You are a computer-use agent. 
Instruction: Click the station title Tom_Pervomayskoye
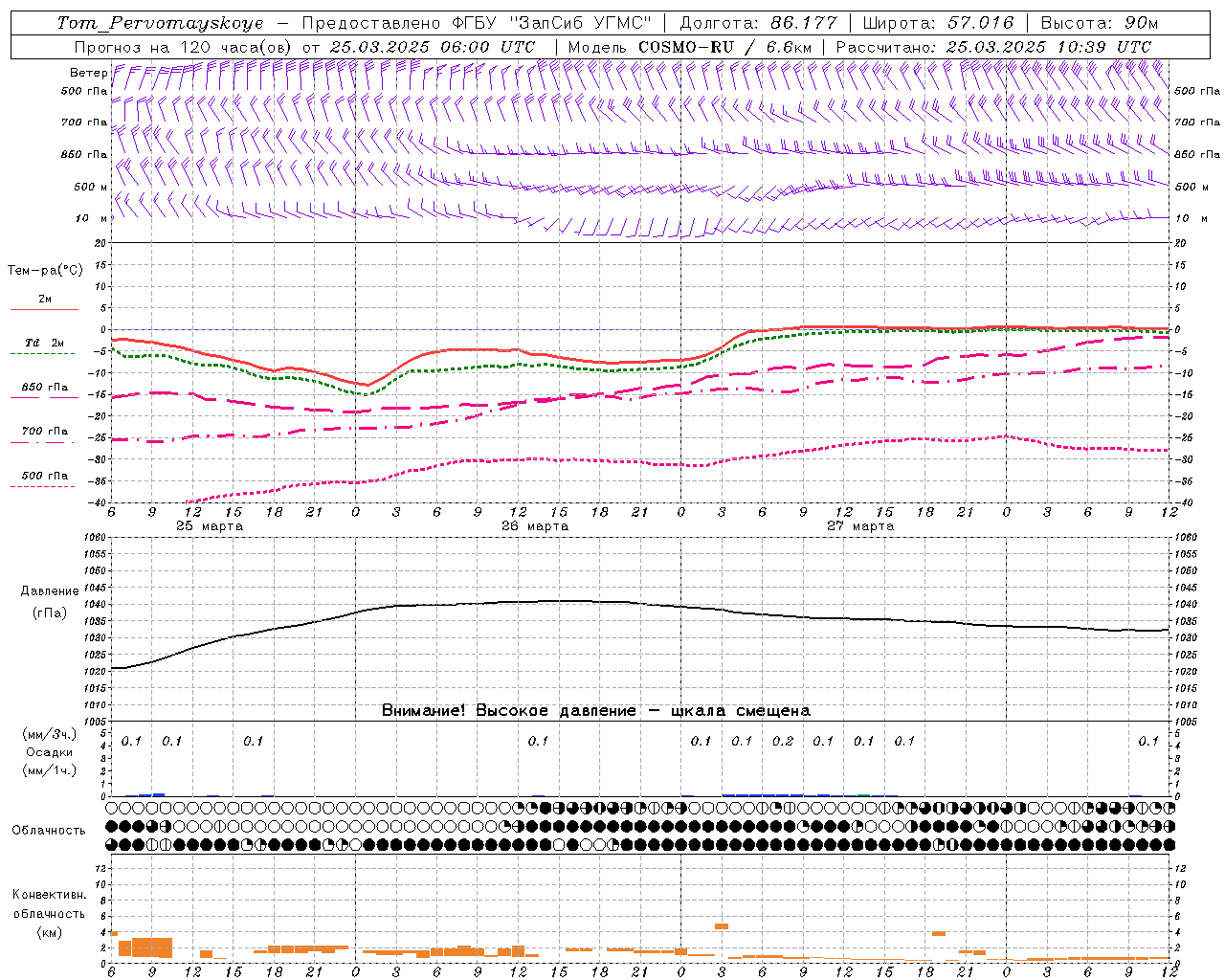[160, 23]
